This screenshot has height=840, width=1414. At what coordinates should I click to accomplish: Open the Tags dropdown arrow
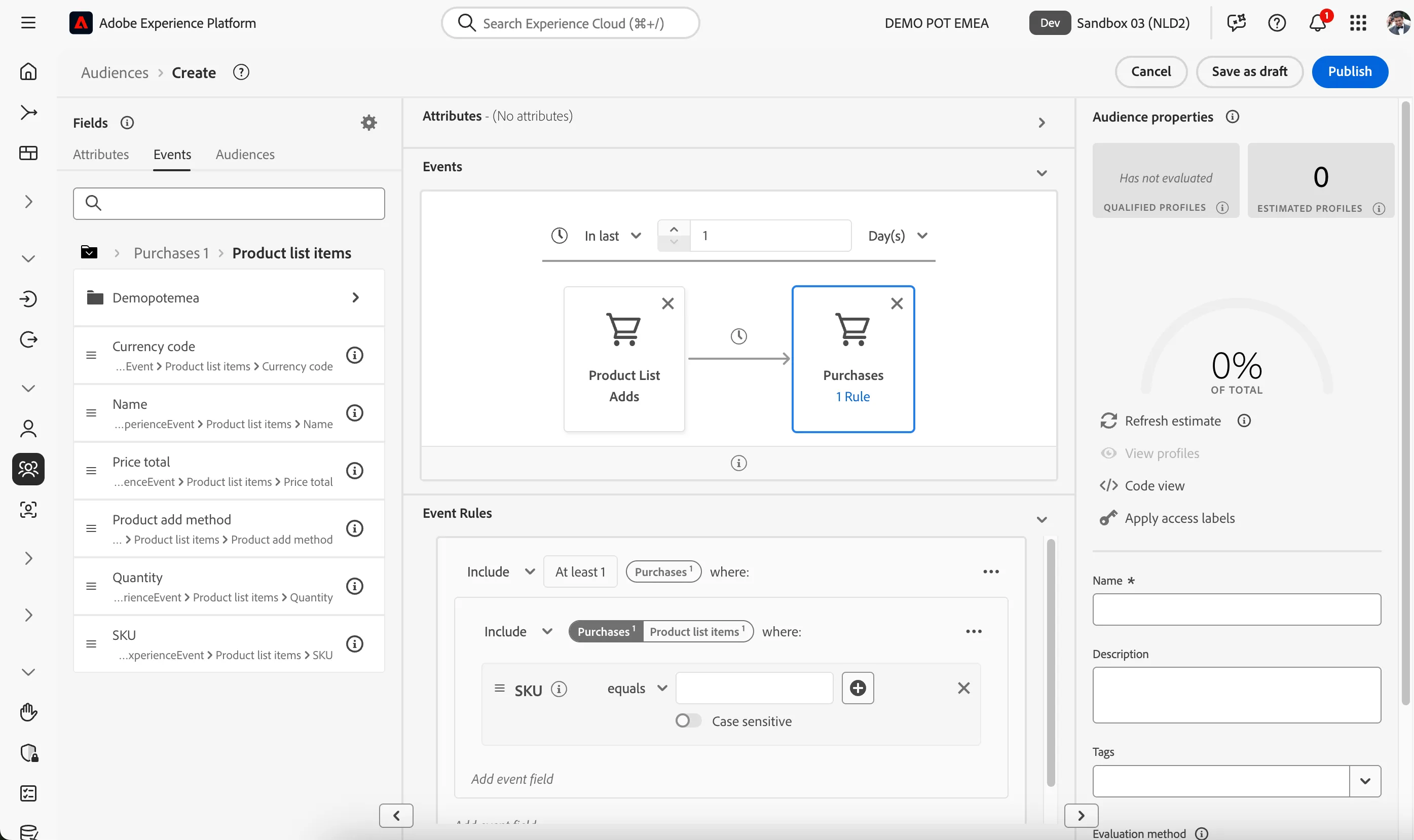(x=1365, y=781)
